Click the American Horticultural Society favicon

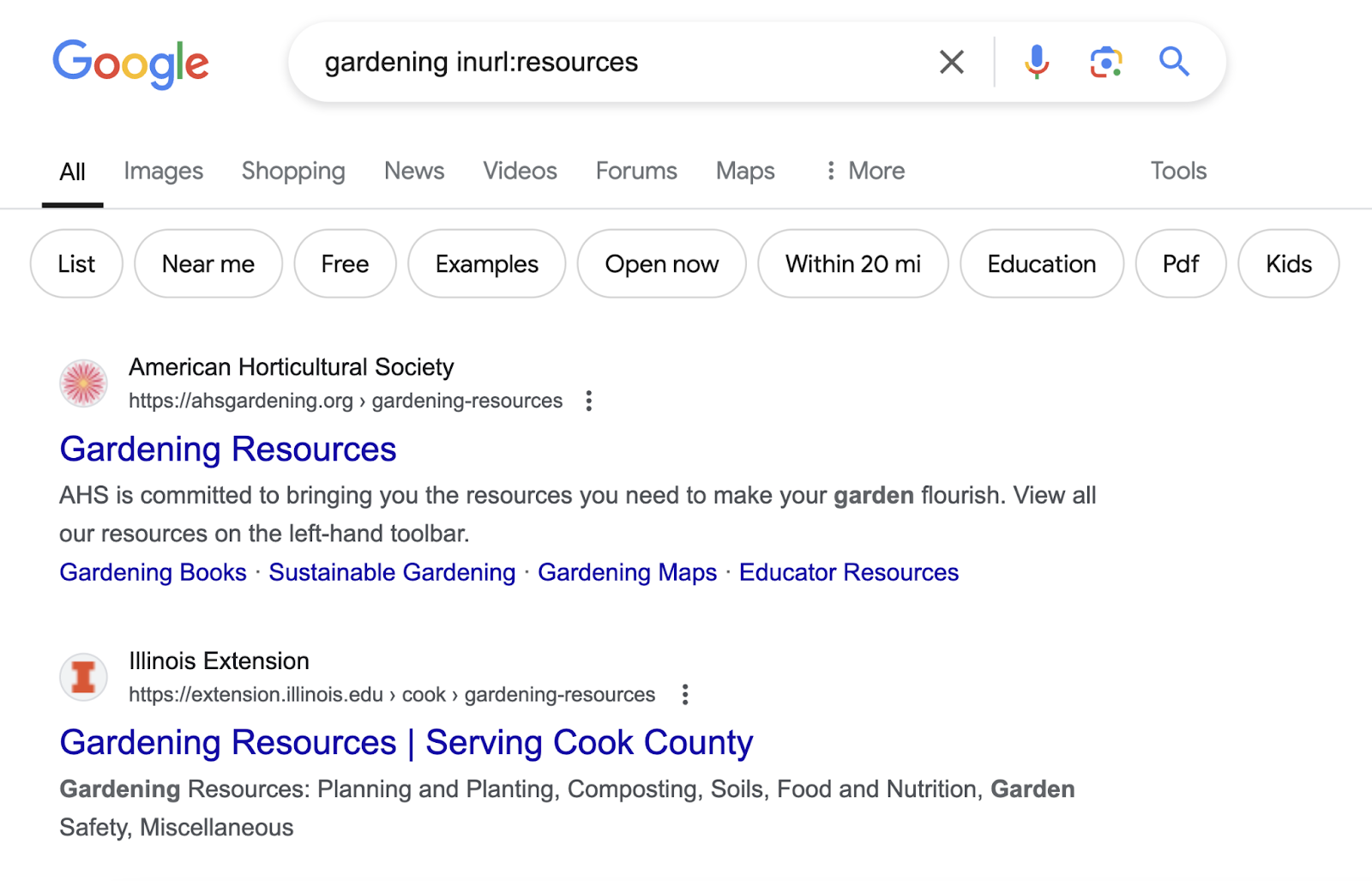coord(83,383)
